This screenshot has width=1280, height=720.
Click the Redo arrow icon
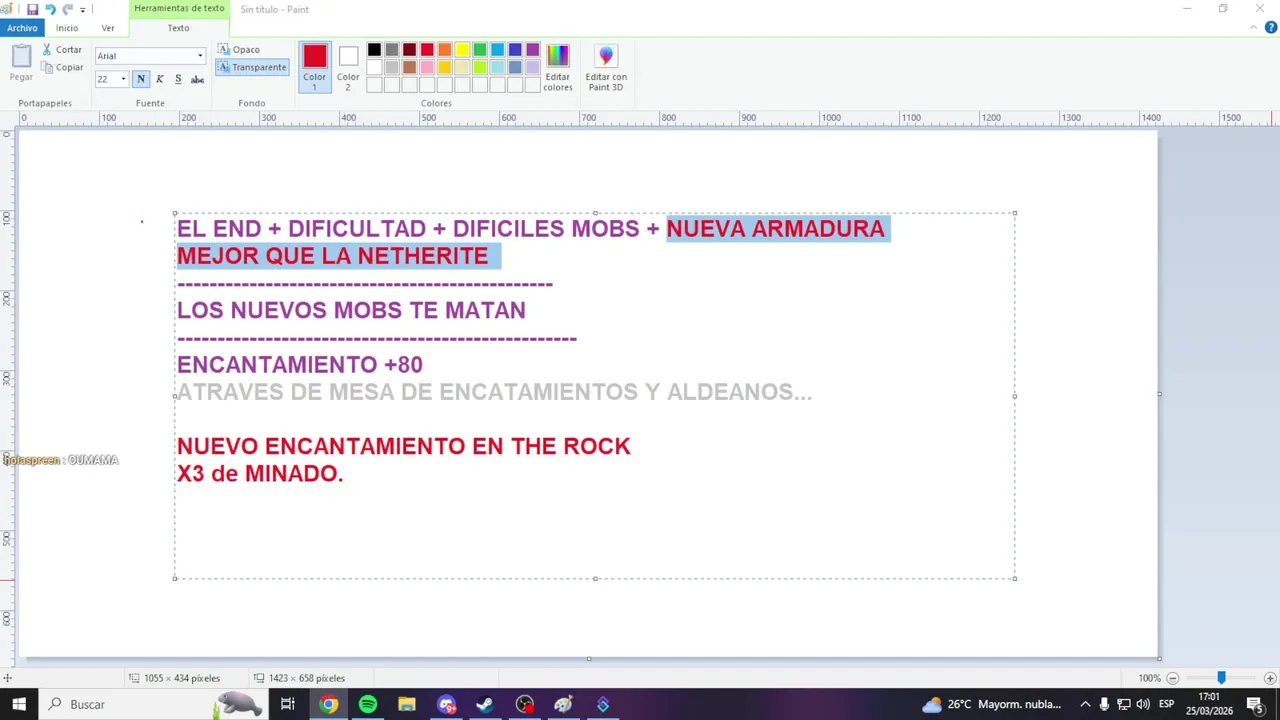pyautogui.click(x=67, y=9)
